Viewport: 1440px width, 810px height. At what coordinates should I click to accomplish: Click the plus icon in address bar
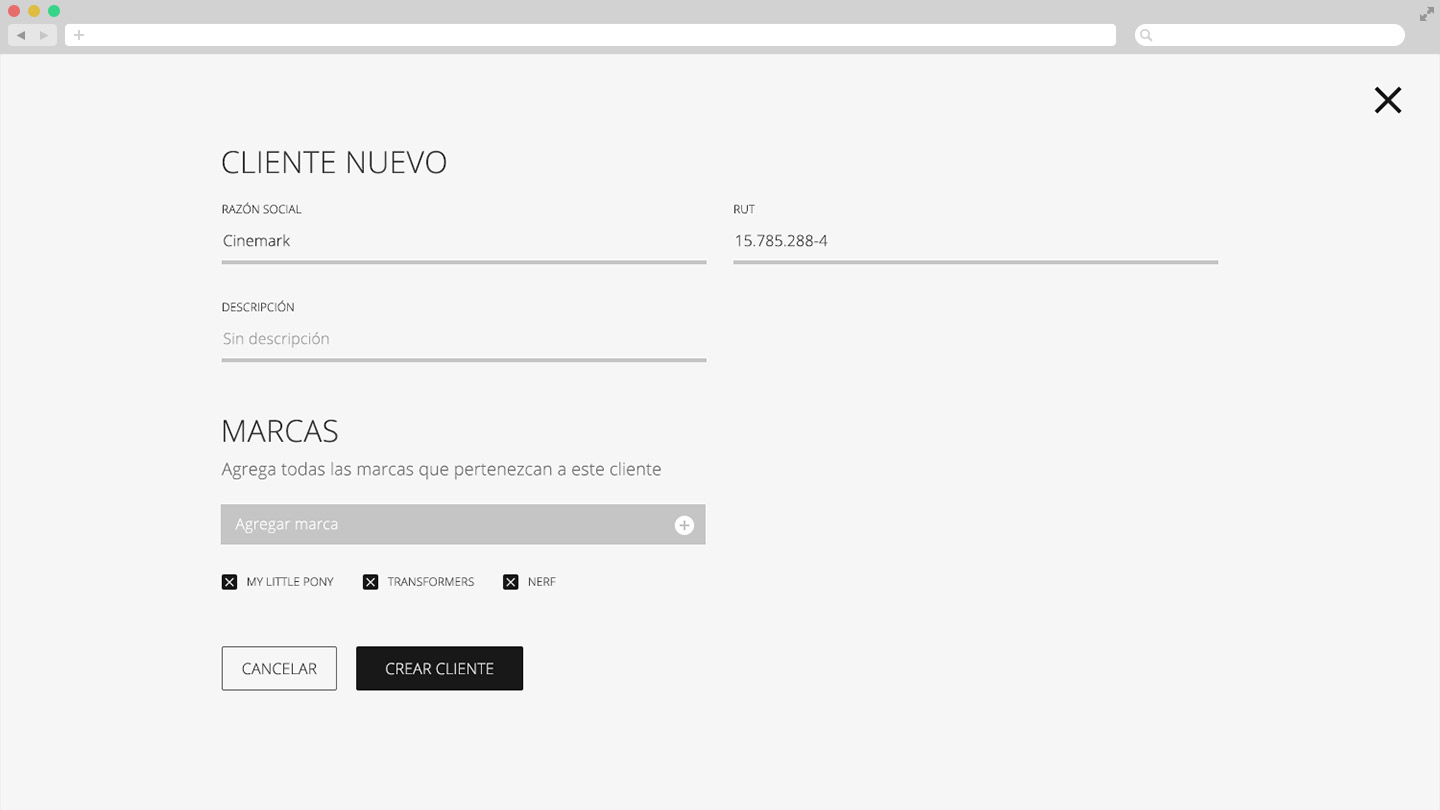[79, 35]
